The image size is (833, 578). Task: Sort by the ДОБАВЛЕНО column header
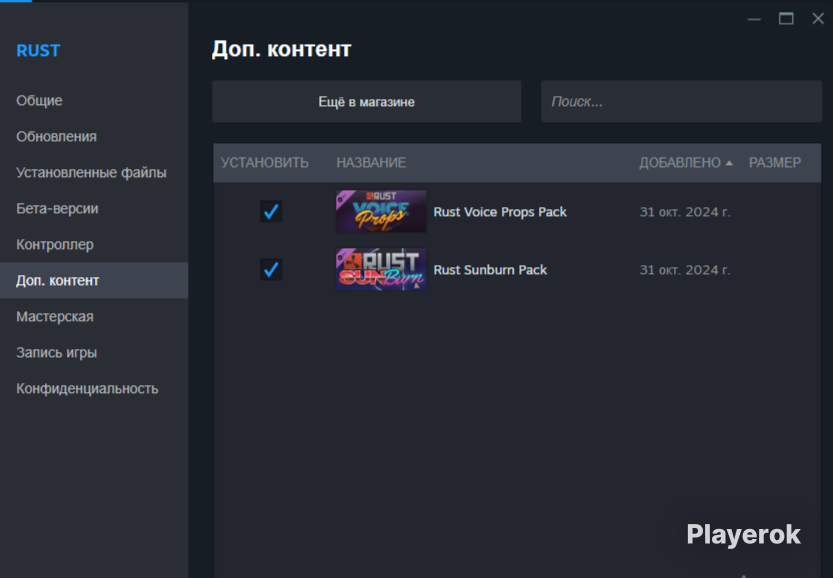[680, 163]
